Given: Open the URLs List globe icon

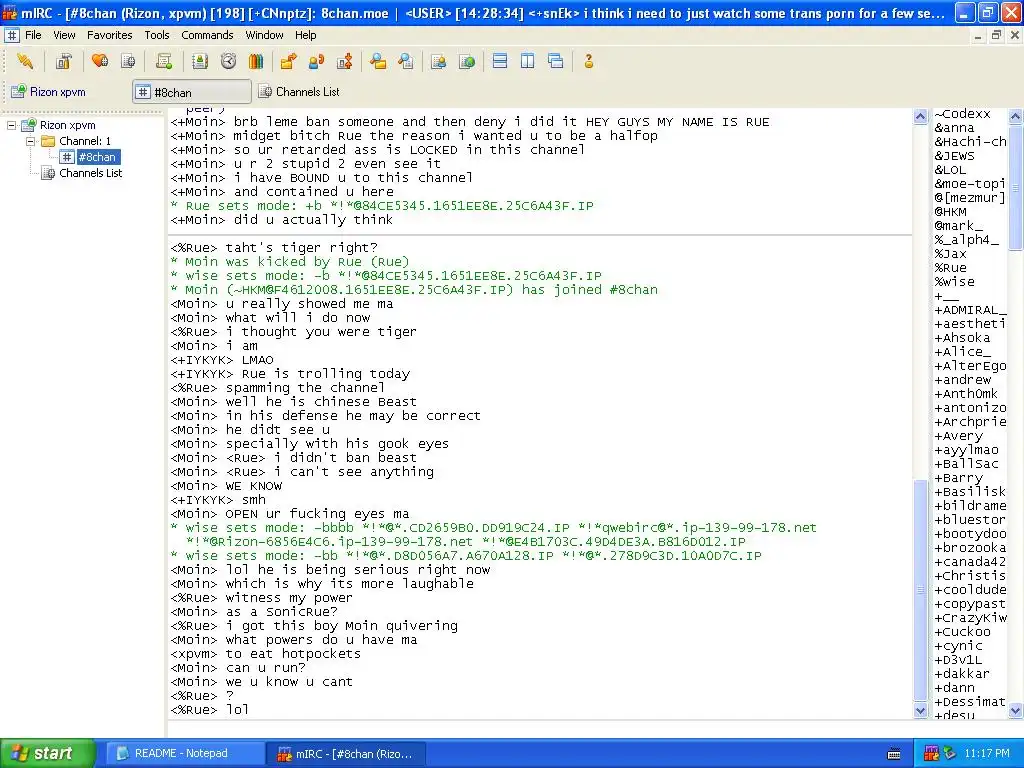Looking at the screenshot, I should pos(467,61).
